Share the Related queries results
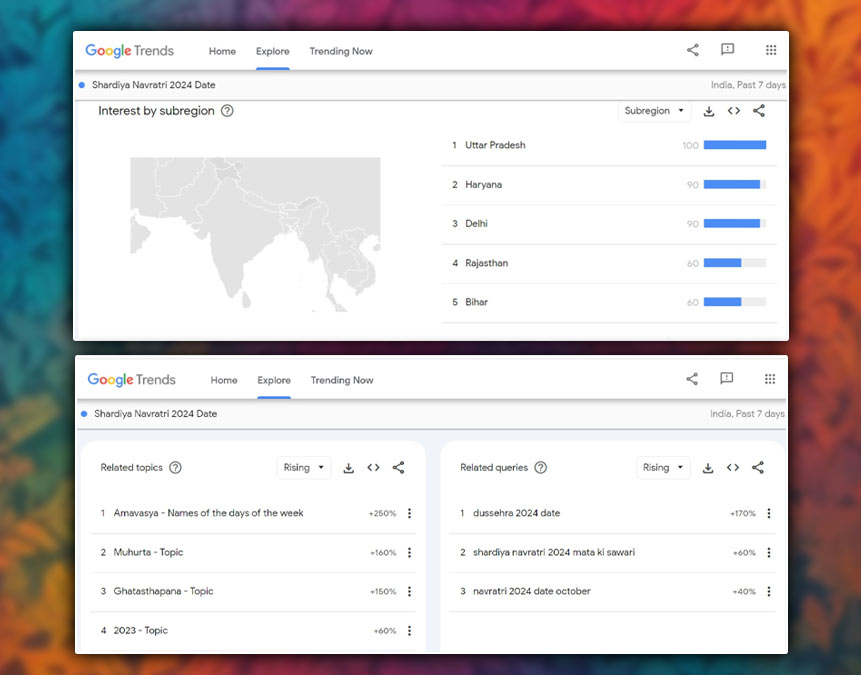Viewport: 861px width, 675px height. (x=758, y=467)
